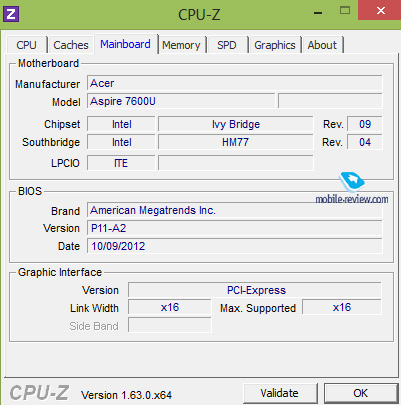Click the Chipset Ivy Bridge field
The height and width of the screenshot is (405, 401).
point(236,124)
